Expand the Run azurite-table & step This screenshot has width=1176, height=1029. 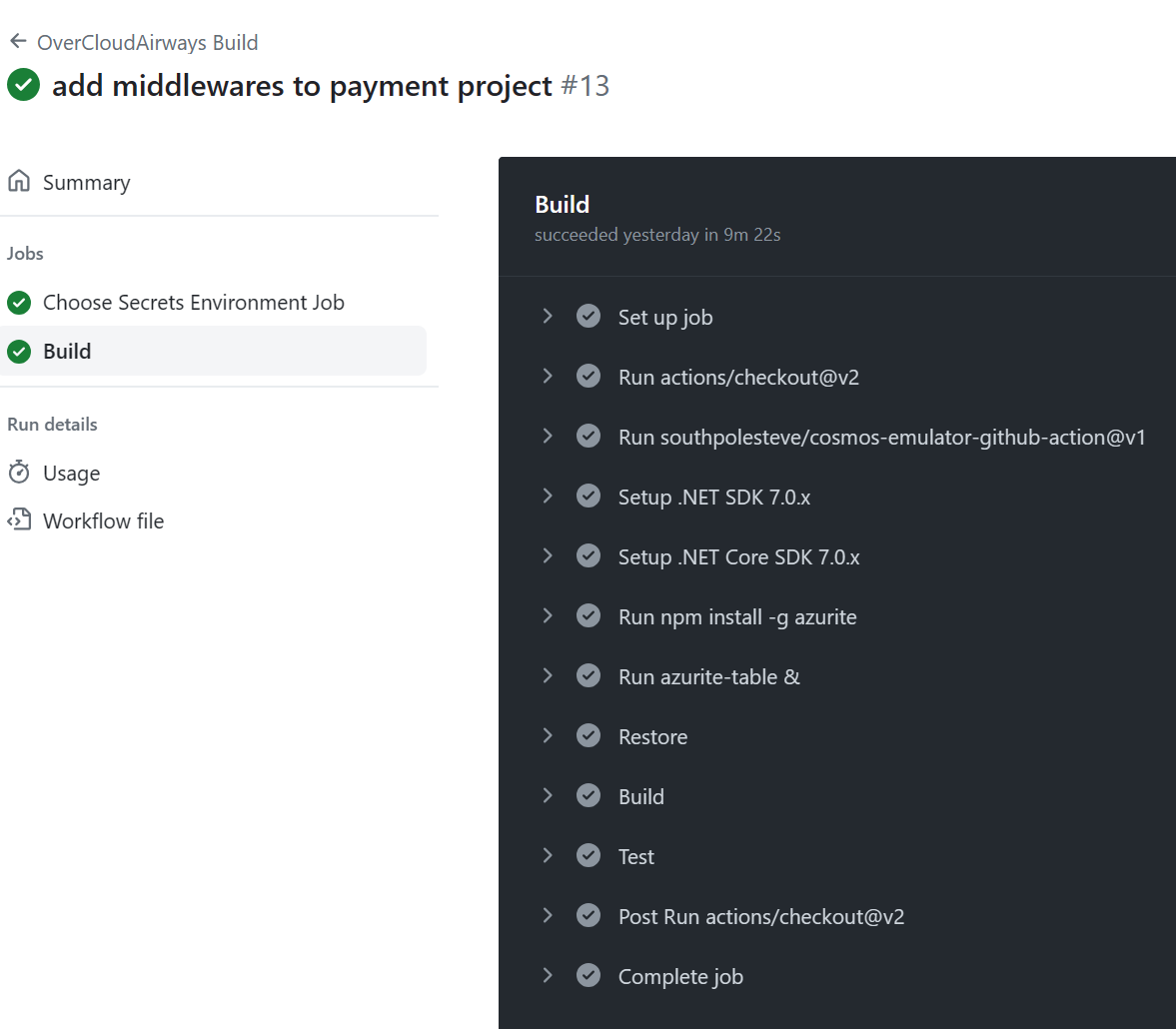tap(548, 675)
